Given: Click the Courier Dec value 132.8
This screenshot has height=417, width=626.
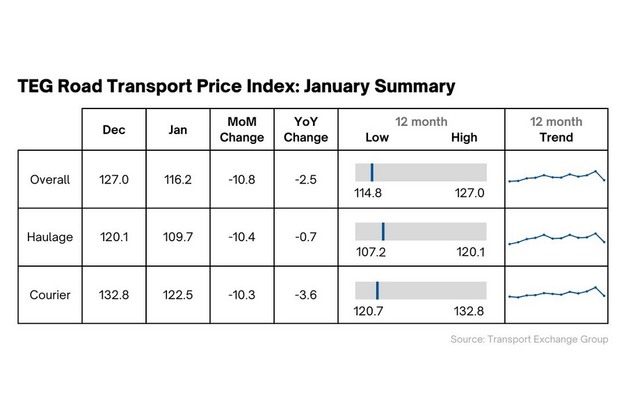Looking at the screenshot, I should coord(114,295).
